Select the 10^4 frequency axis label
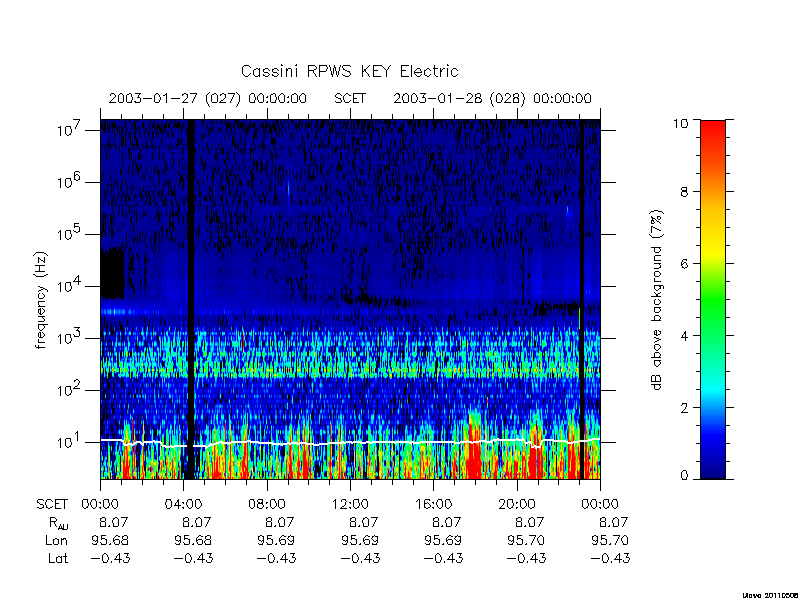The image size is (800, 600). click(x=71, y=285)
